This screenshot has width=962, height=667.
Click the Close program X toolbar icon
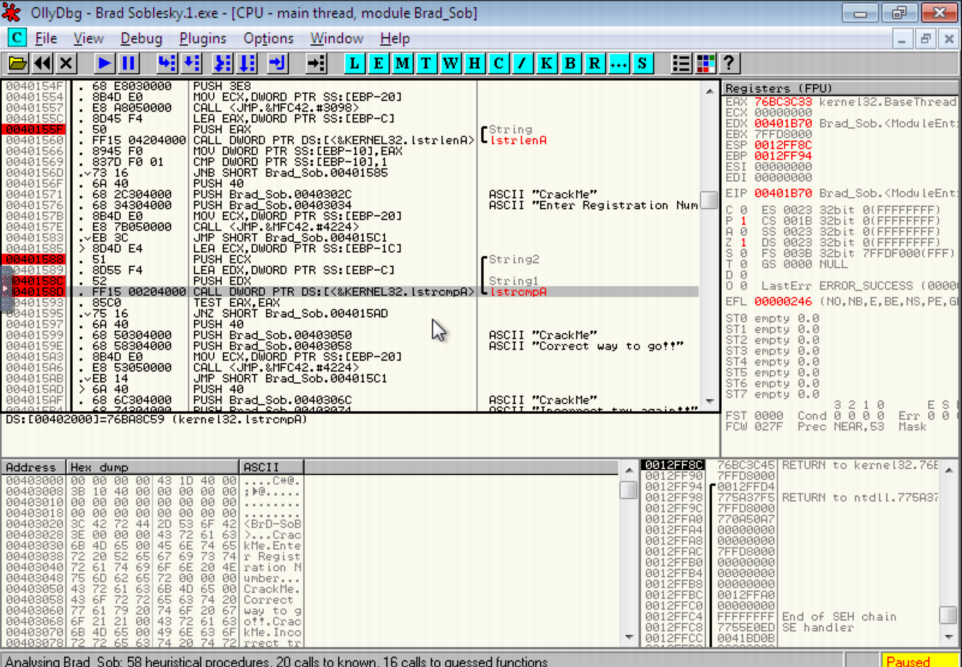tap(66, 63)
